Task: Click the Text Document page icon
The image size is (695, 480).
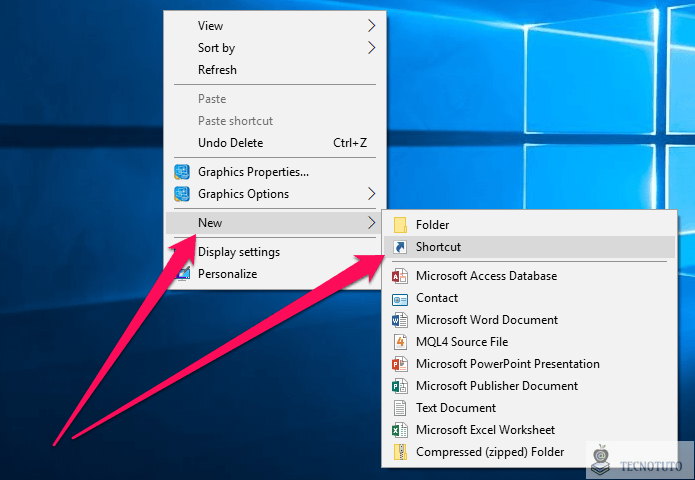Action: click(400, 408)
